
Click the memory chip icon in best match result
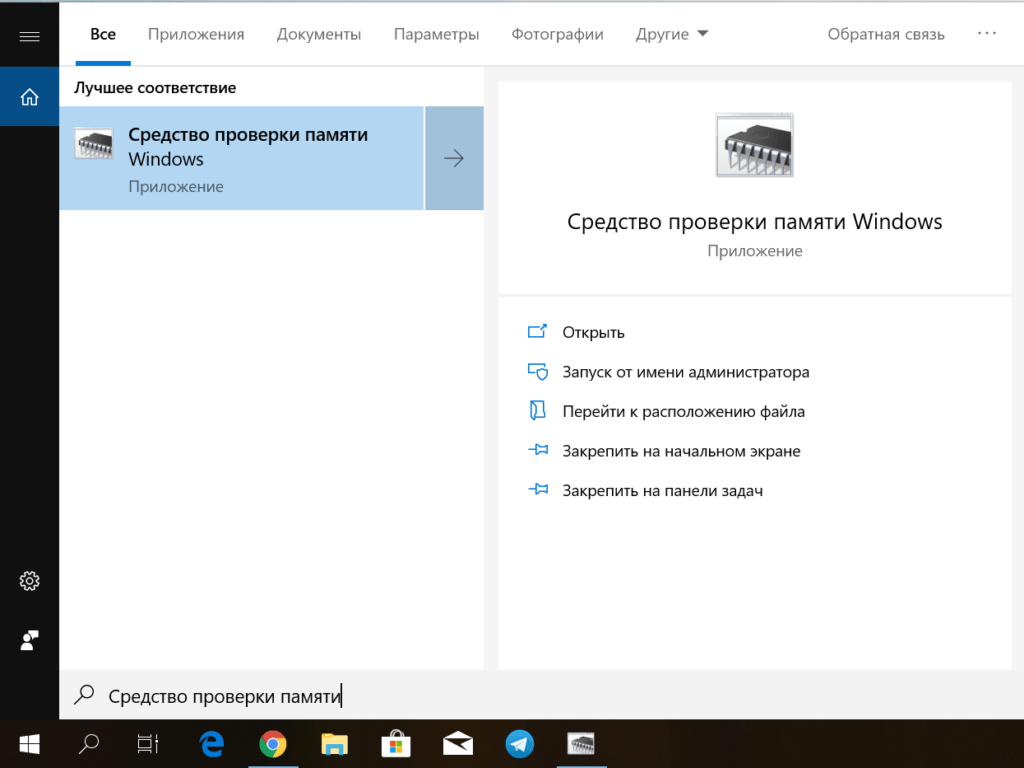click(x=94, y=143)
